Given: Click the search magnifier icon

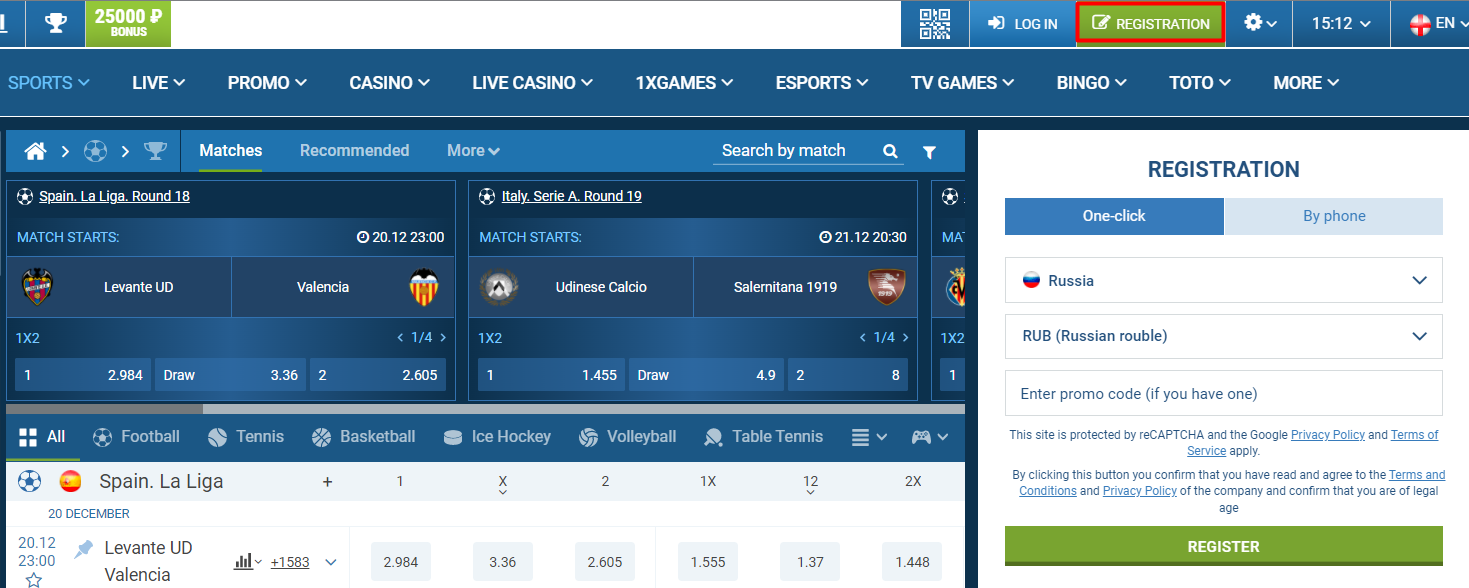Looking at the screenshot, I should pyautogui.click(x=890, y=152).
